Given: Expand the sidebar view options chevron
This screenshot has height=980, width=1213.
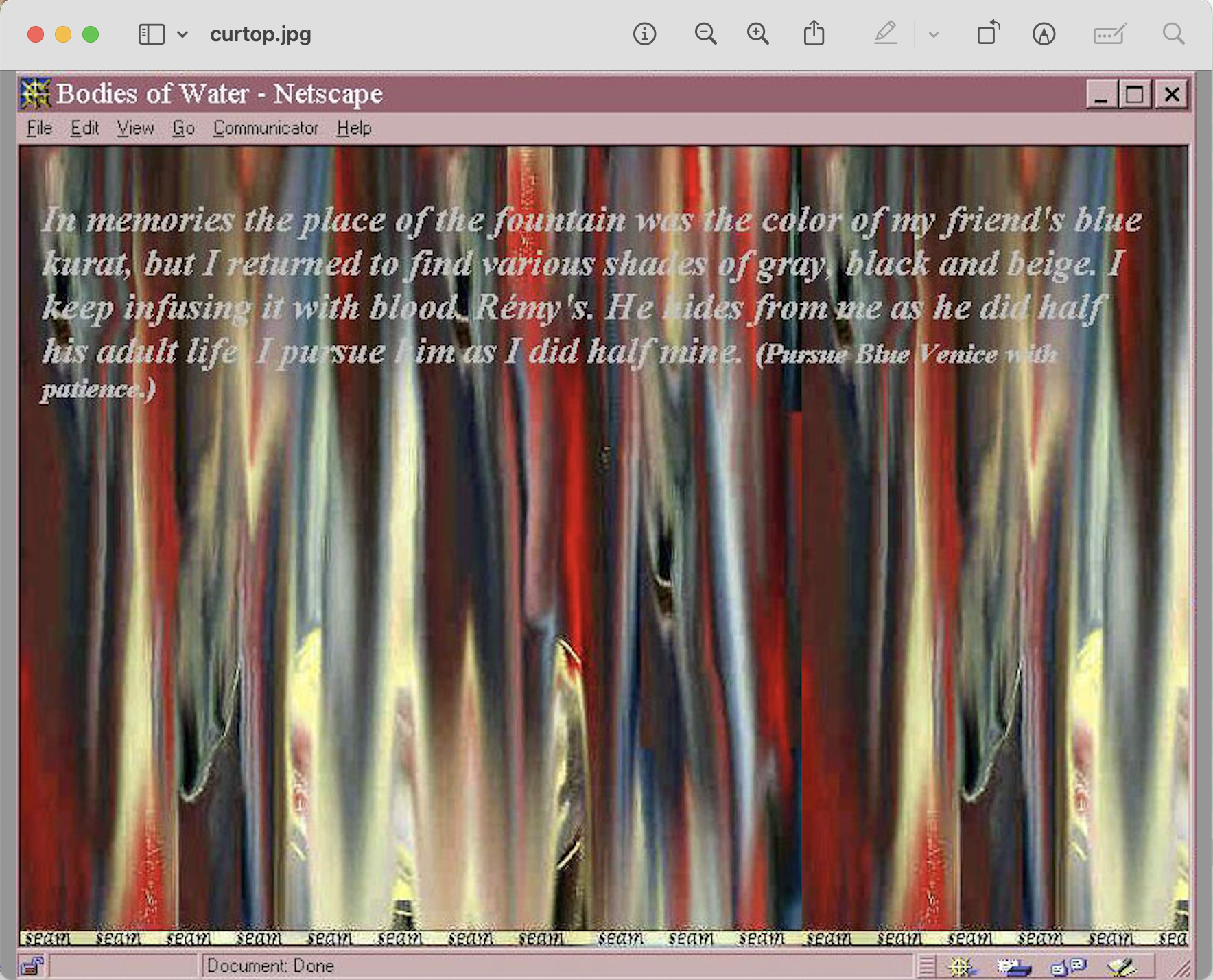Looking at the screenshot, I should pos(182,34).
